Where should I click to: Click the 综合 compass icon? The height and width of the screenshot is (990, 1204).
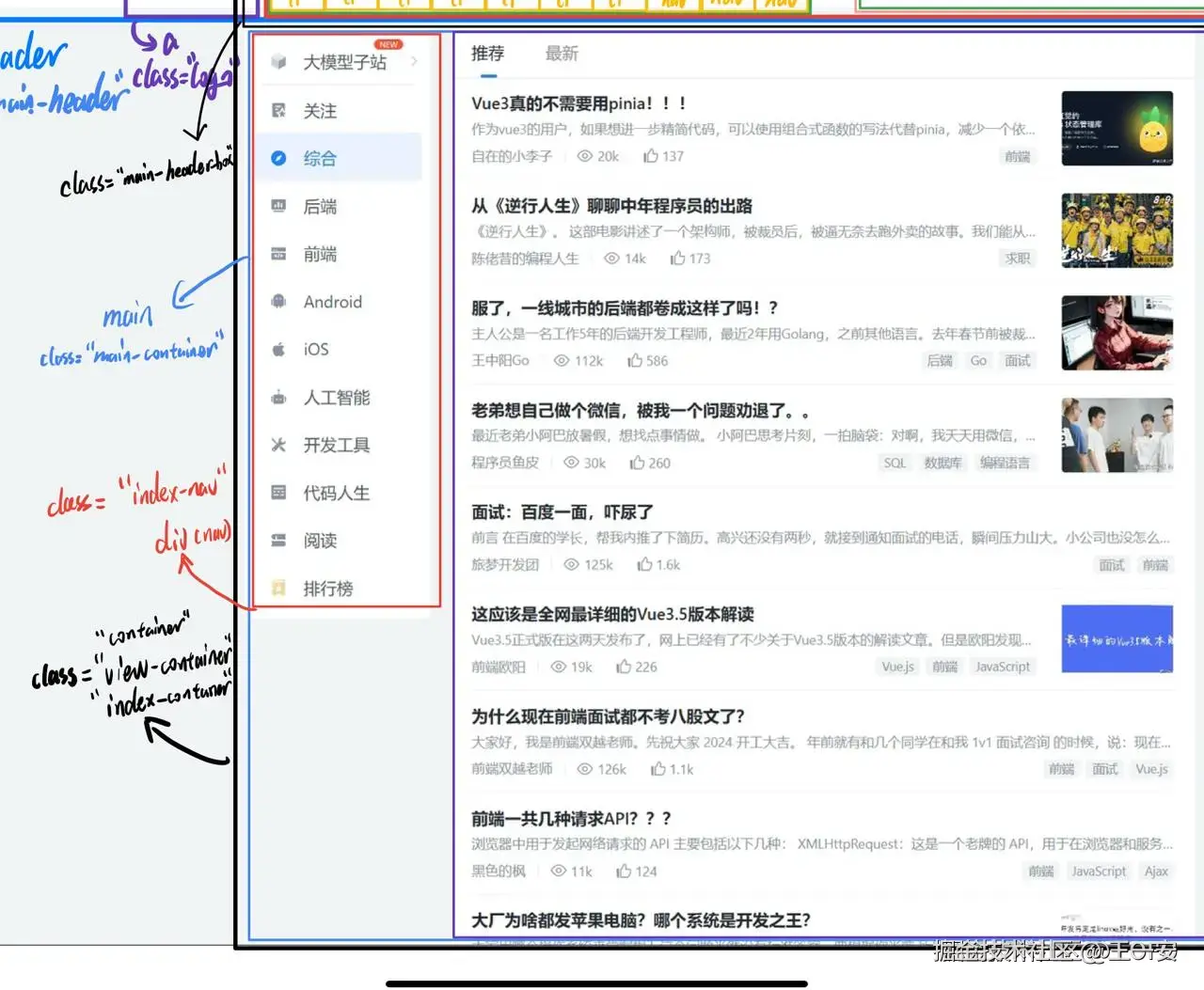(278, 159)
